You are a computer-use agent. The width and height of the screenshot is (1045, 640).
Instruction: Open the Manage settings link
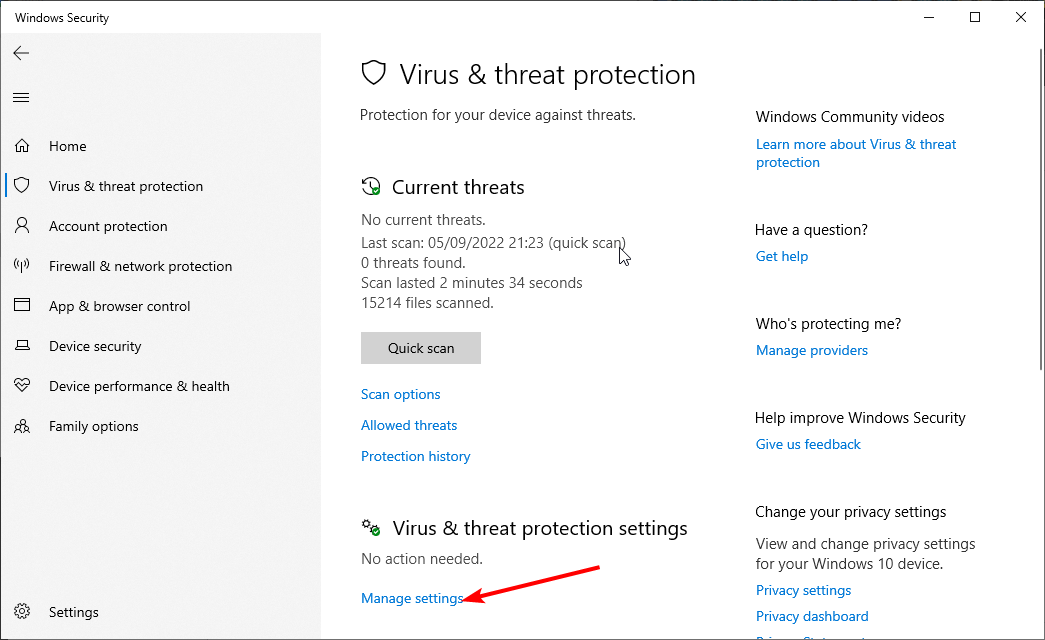[412, 598]
